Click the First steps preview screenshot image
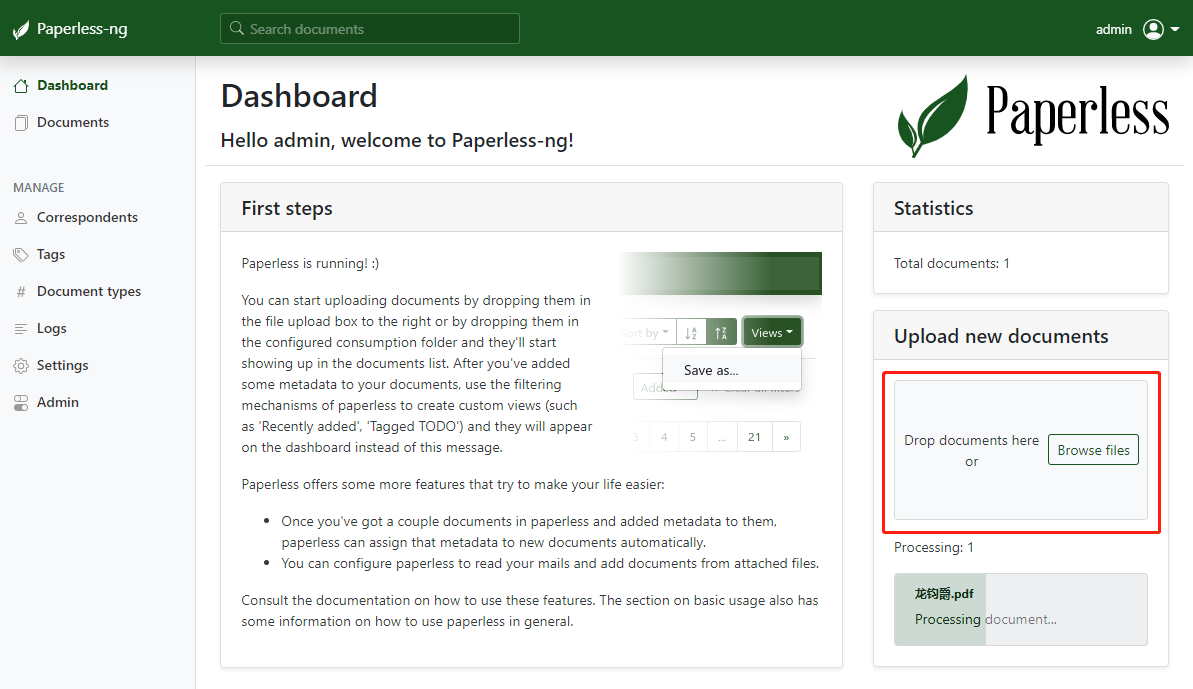Image resolution: width=1193 pixels, height=689 pixels. coord(721,352)
